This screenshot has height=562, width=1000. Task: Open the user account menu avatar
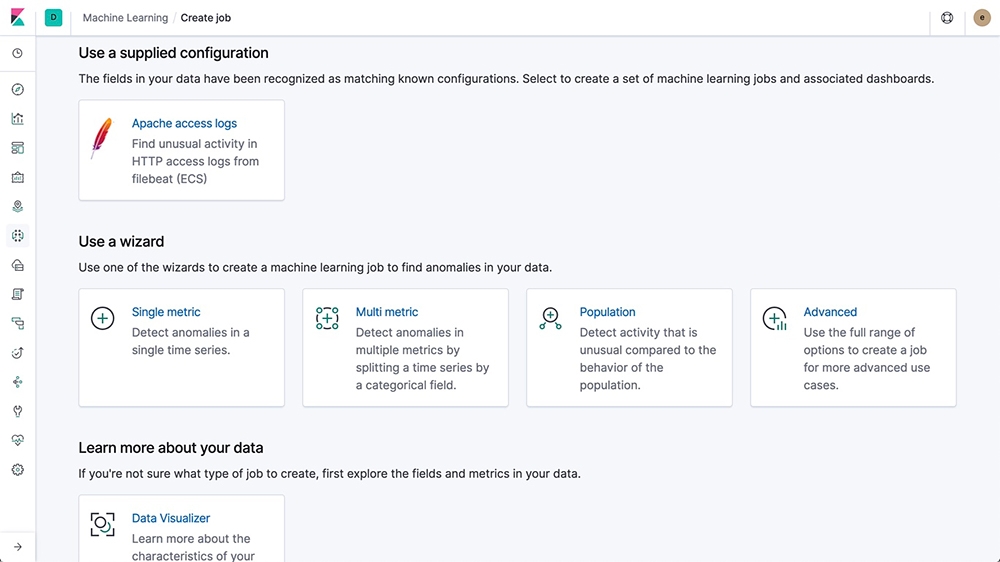(981, 18)
